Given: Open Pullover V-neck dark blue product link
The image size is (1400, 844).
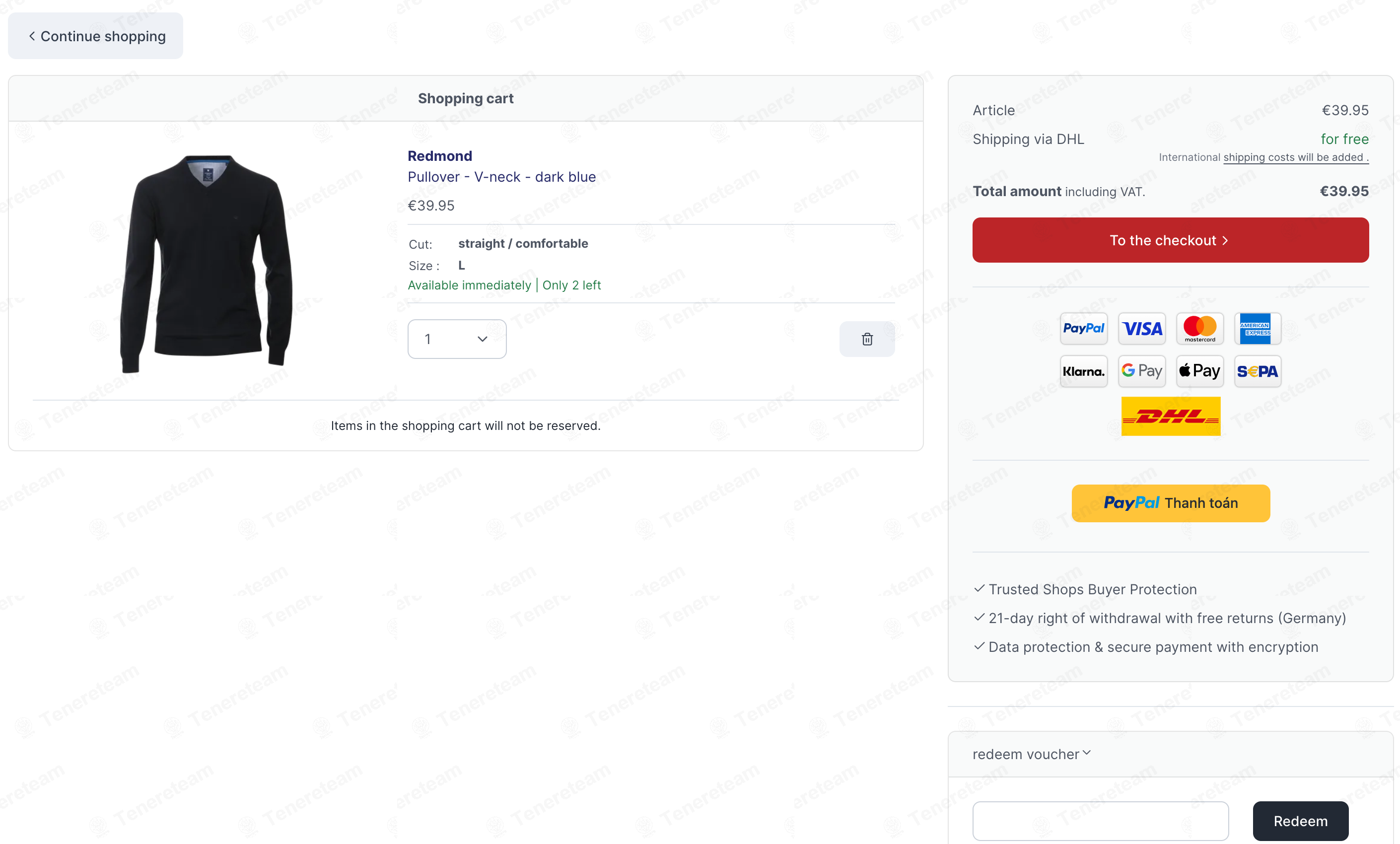Looking at the screenshot, I should click(502, 177).
